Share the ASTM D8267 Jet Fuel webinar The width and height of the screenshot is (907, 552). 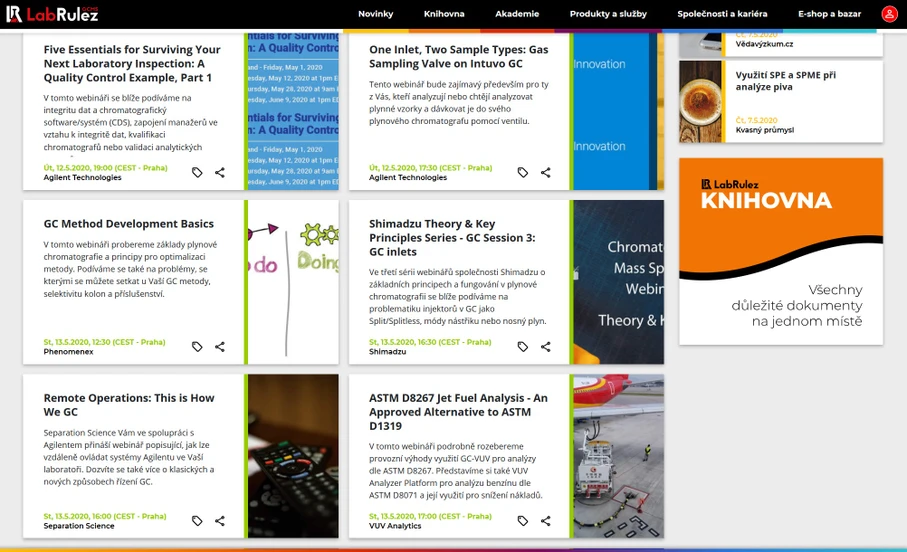(x=545, y=521)
